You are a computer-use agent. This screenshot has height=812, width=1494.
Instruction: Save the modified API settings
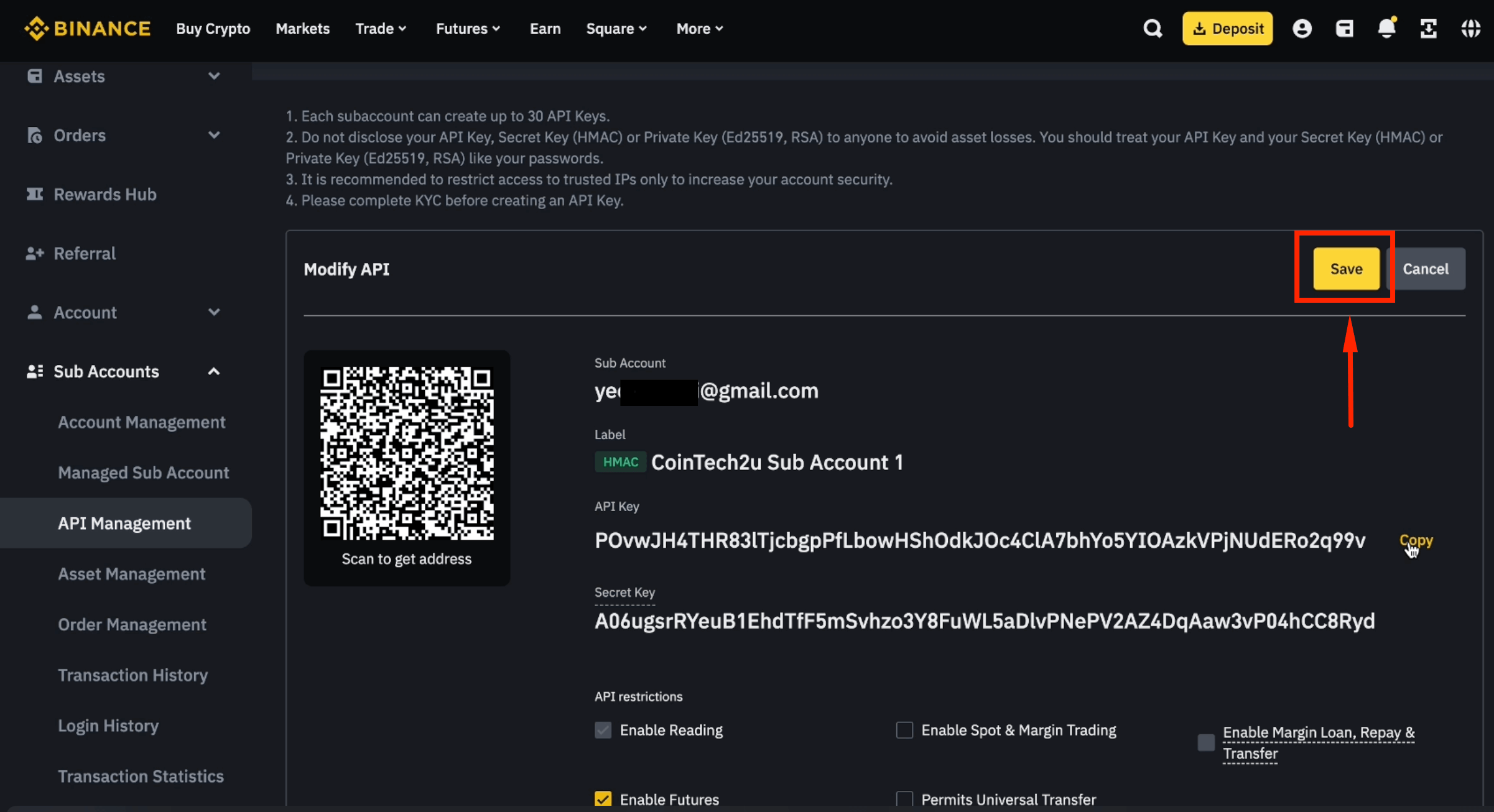(1346, 269)
